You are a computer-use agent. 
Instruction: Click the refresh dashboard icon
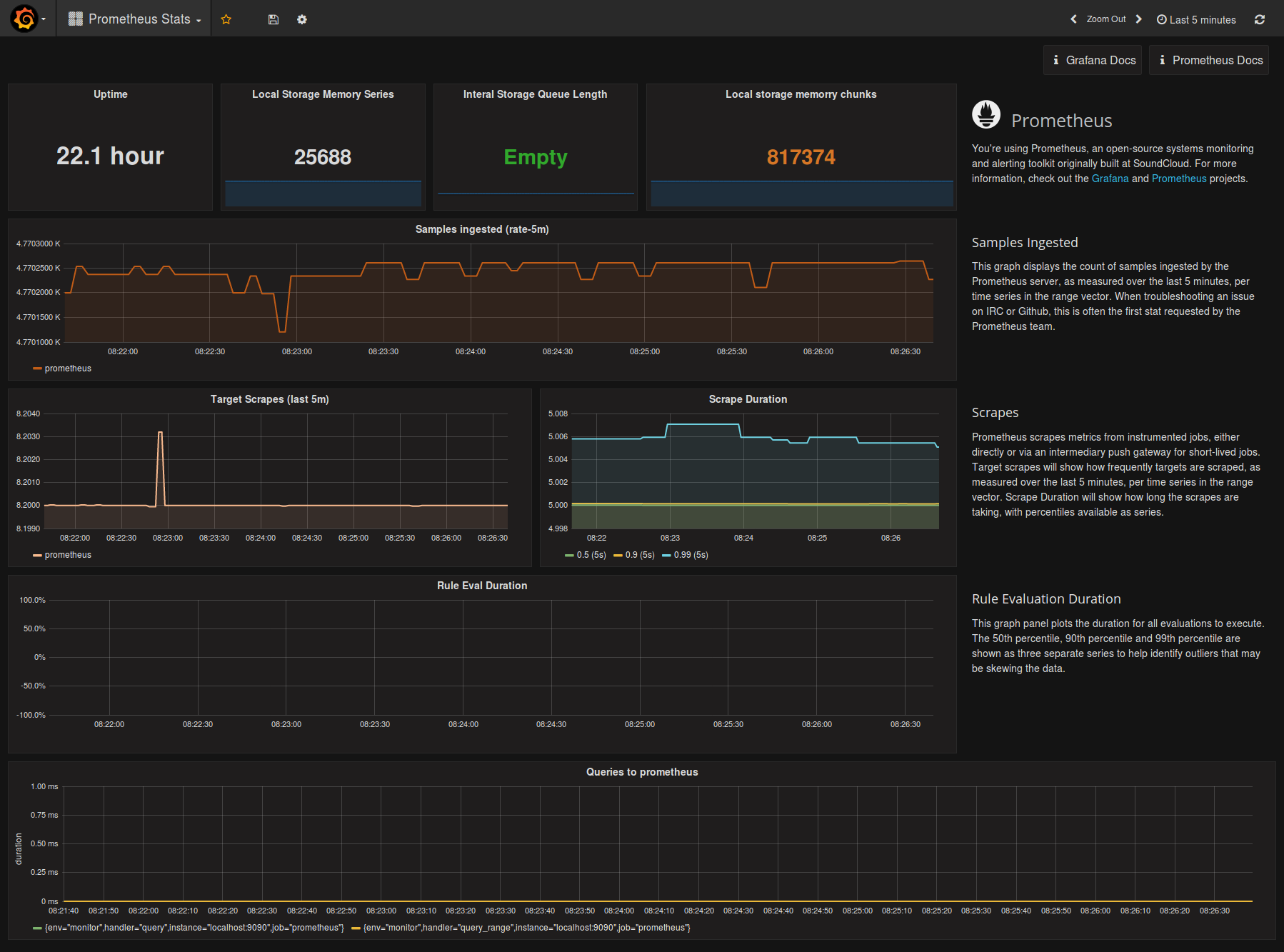coord(1260,19)
